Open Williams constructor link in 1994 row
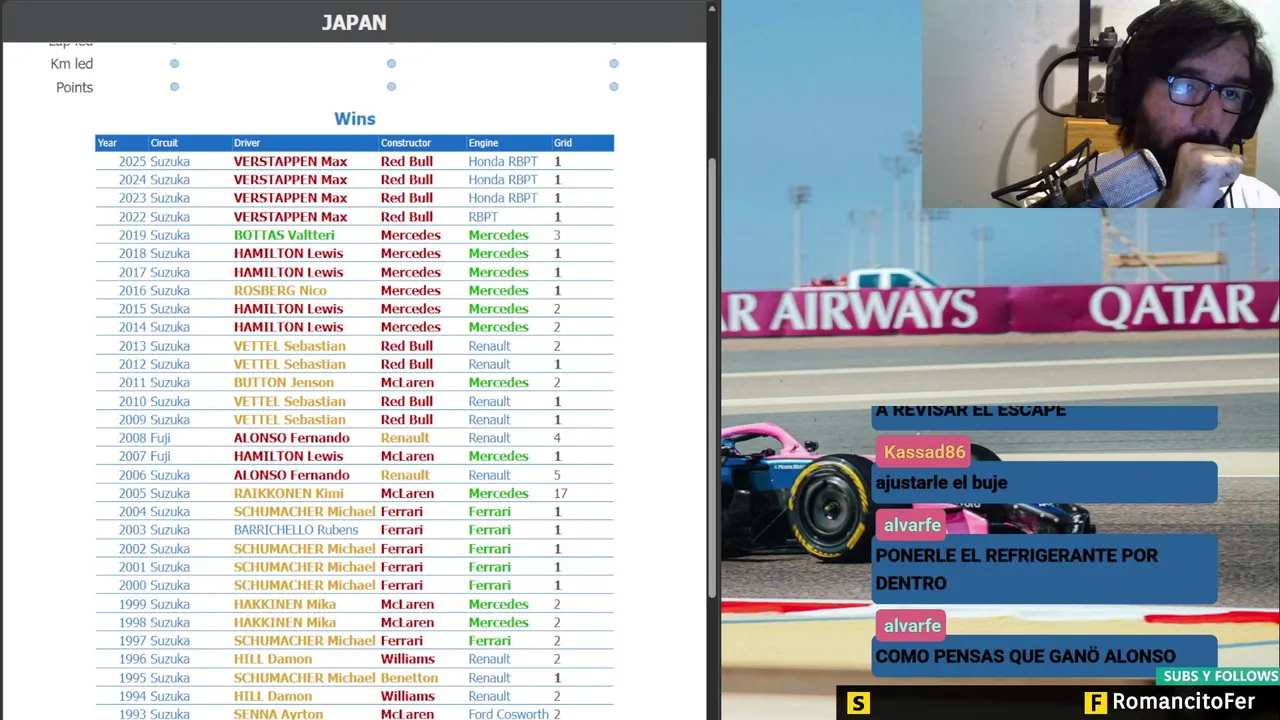Image resolution: width=1280 pixels, height=720 pixels. pyautogui.click(x=407, y=696)
